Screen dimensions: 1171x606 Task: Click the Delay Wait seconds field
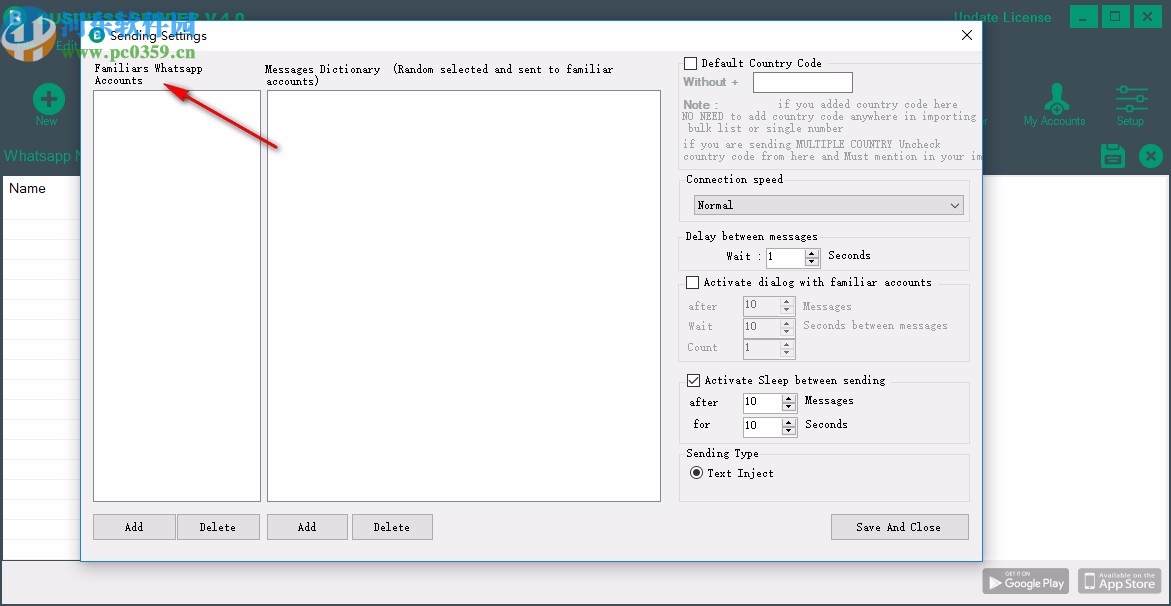pyautogui.click(x=786, y=257)
